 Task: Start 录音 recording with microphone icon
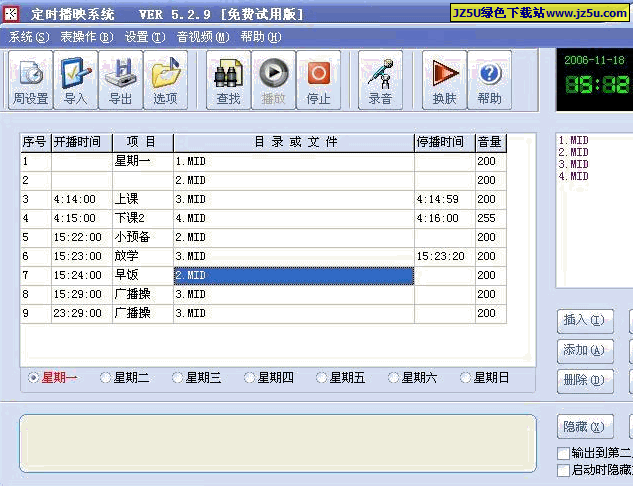380,80
